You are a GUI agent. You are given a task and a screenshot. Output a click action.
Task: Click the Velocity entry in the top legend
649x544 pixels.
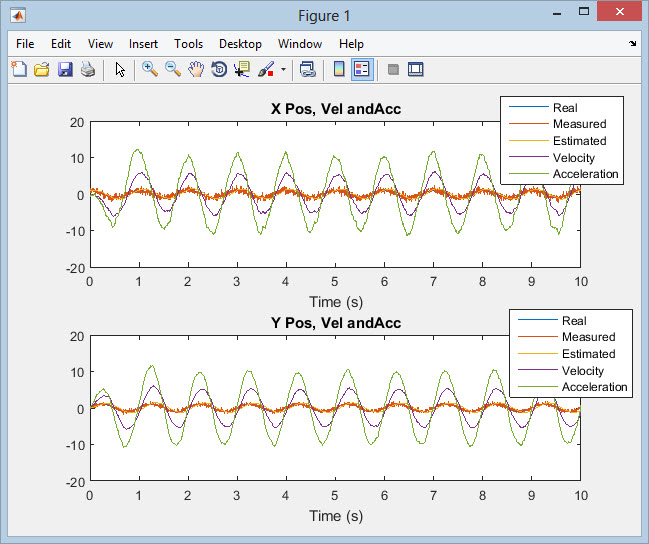(x=573, y=157)
